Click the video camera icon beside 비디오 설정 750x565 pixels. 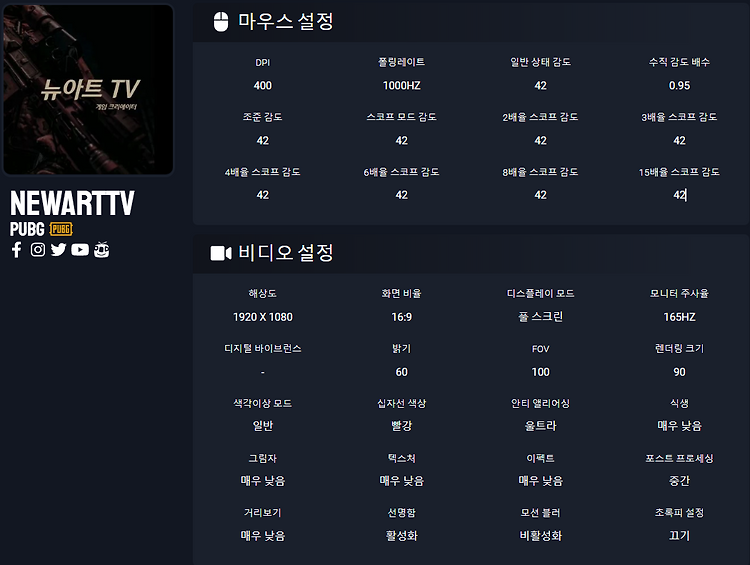[x=221, y=253]
